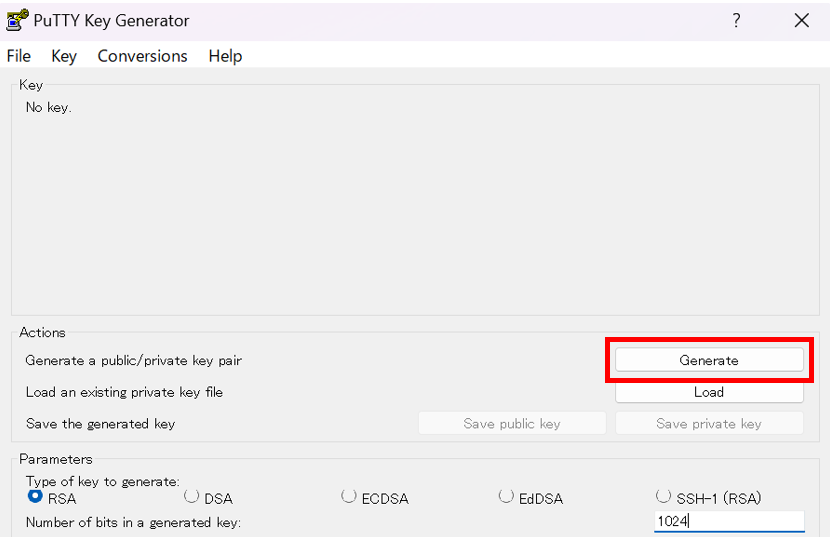Select ECDSA as the key type
830x537 pixels.
pyautogui.click(x=349, y=496)
